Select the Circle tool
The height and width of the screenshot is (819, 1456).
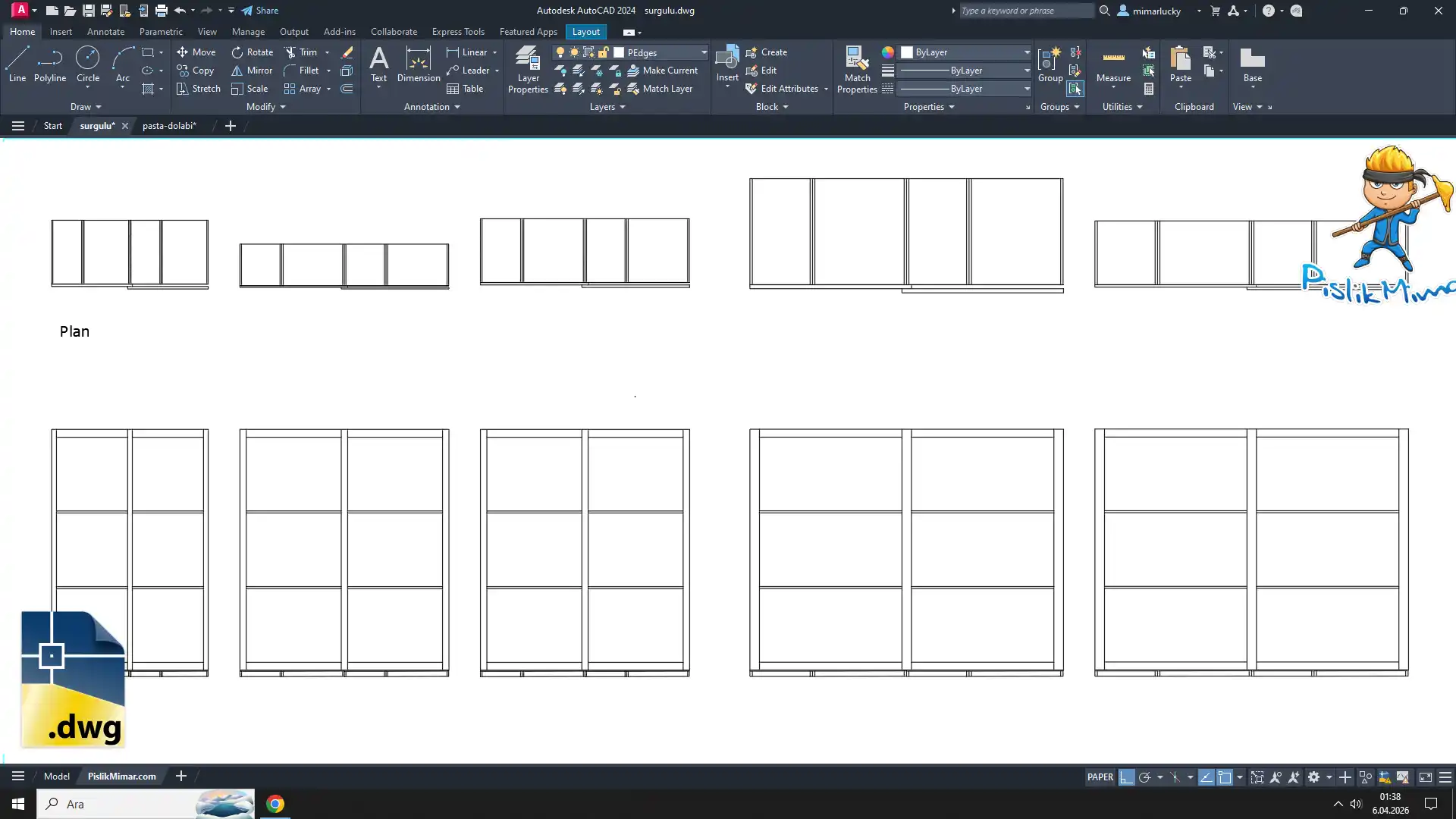point(87,64)
